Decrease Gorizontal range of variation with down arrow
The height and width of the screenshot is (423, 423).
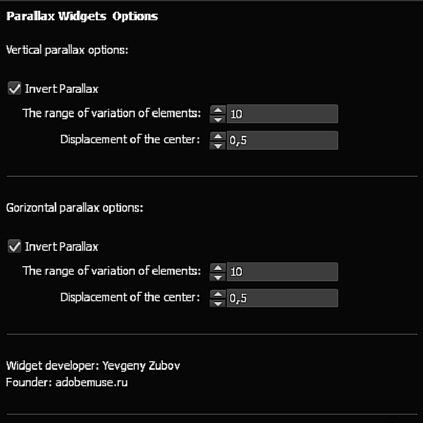(218, 276)
